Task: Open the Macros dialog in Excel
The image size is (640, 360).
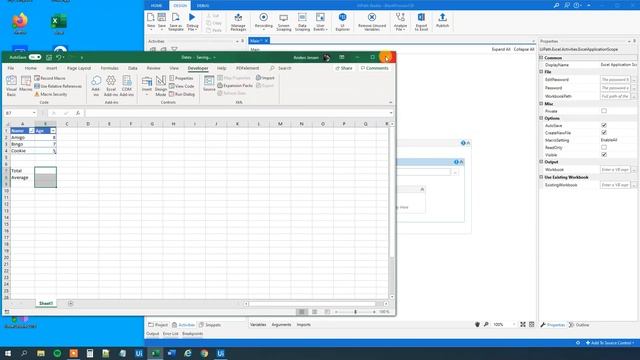Action: click(26, 84)
